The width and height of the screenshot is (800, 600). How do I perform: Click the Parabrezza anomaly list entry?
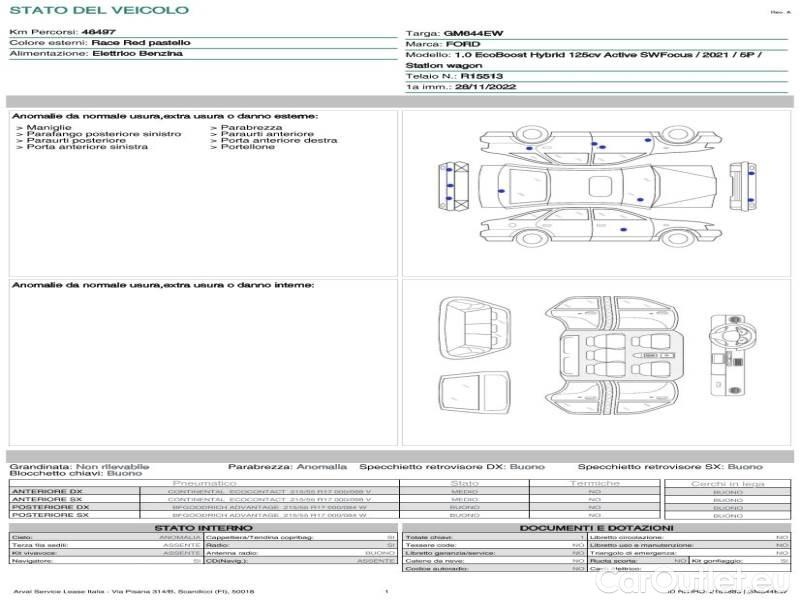[x=251, y=128]
